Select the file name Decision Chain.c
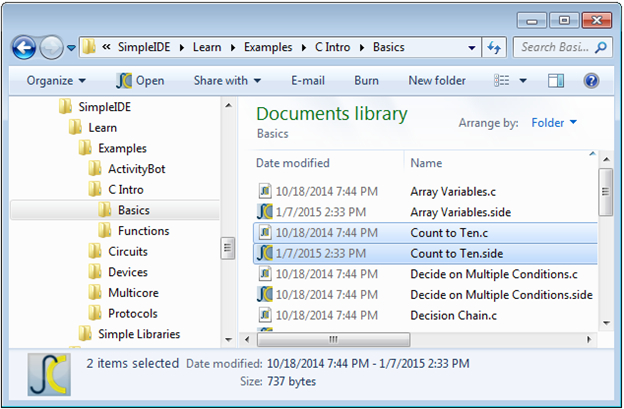 453,316
